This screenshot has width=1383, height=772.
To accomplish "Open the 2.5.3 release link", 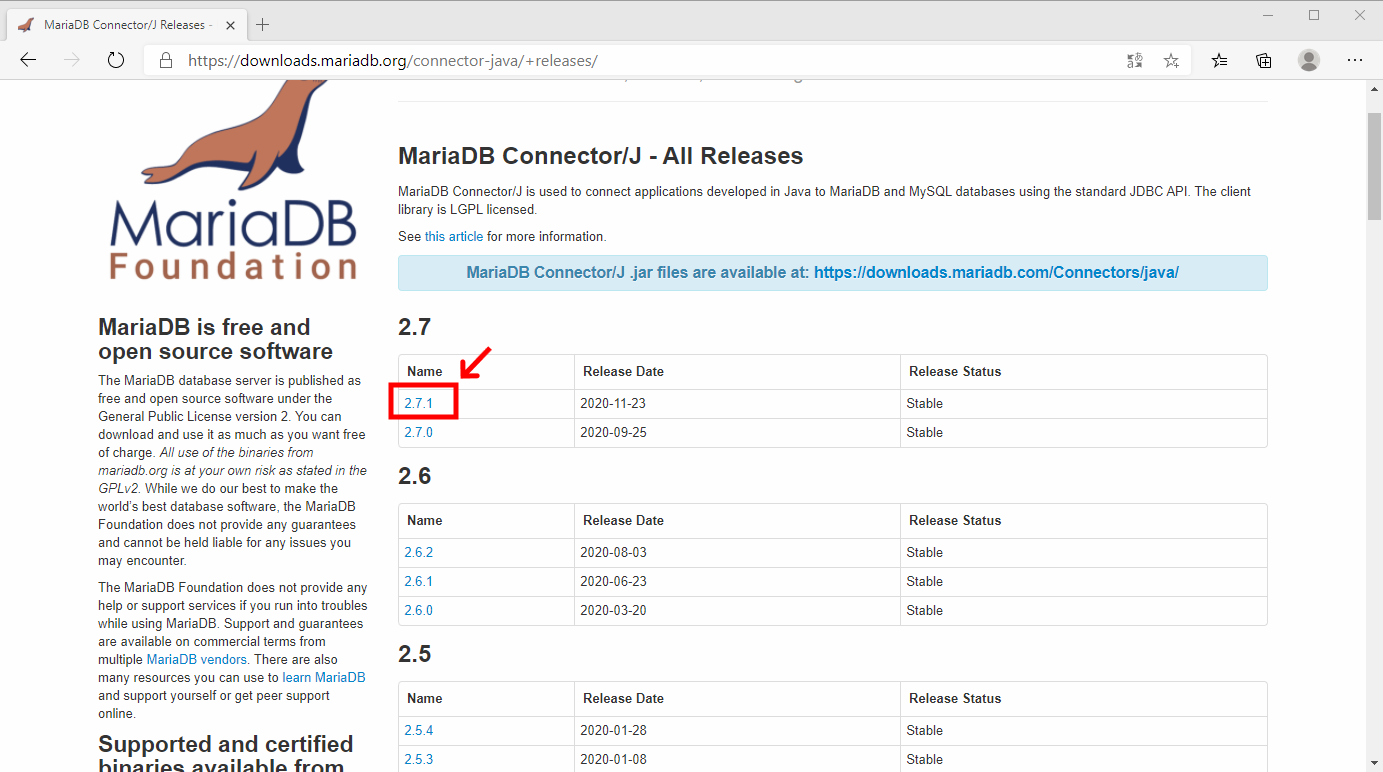I will [419, 760].
